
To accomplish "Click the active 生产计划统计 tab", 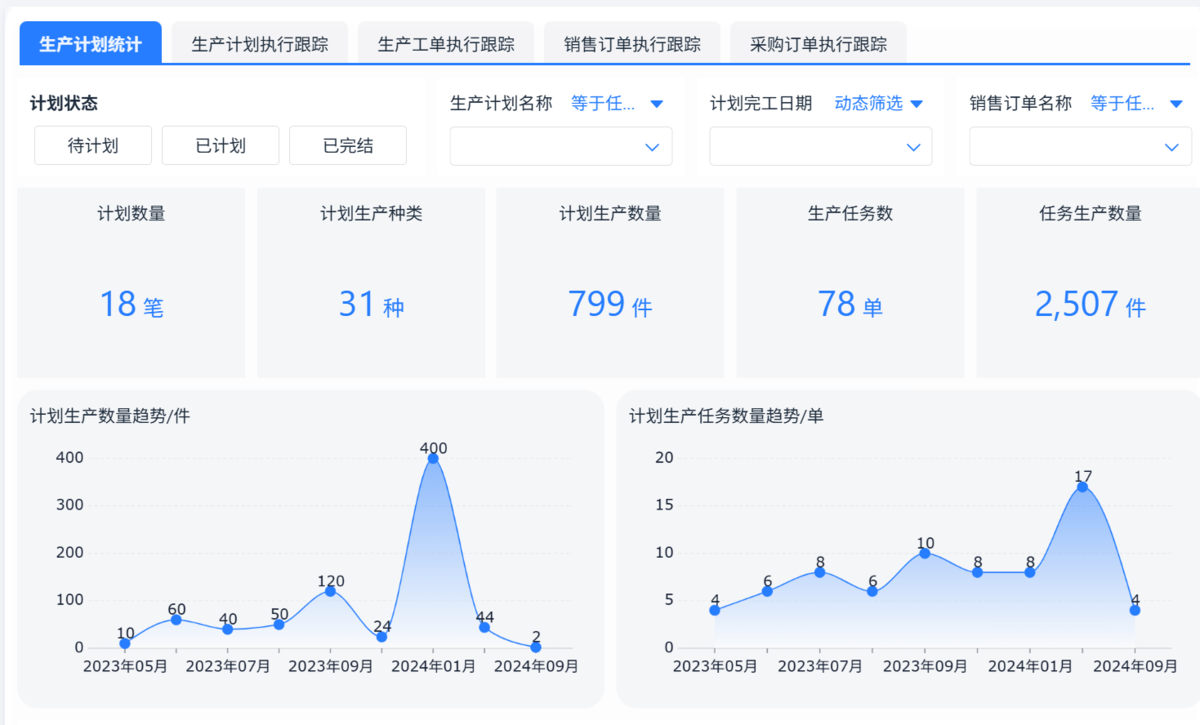I will (x=90, y=44).
